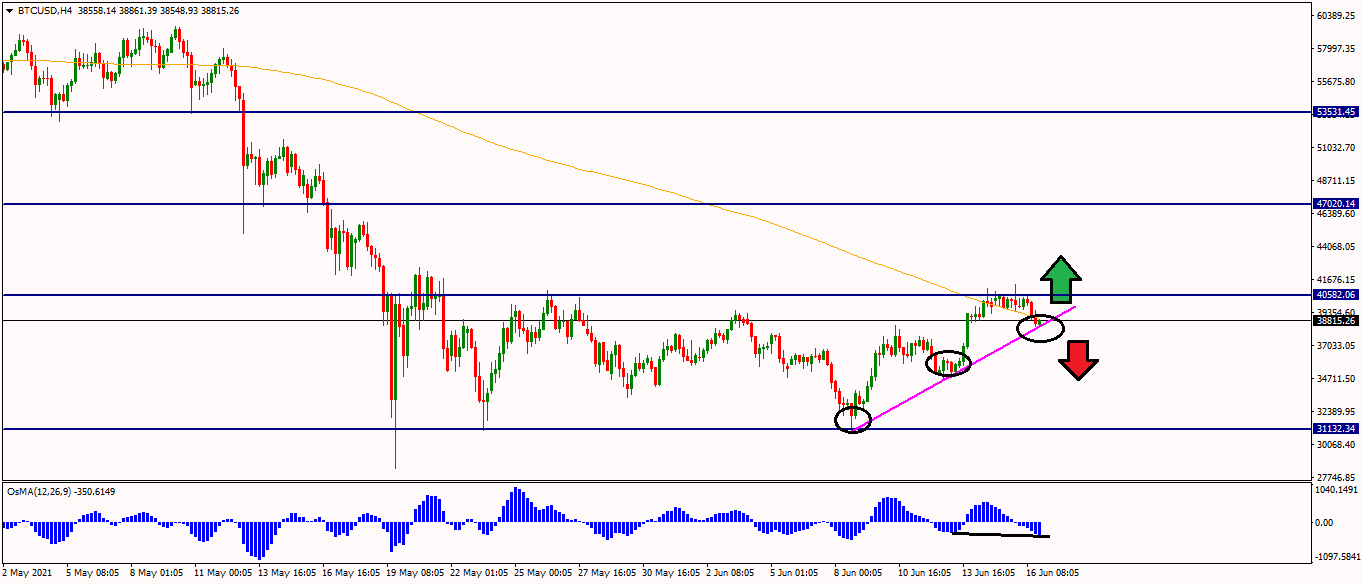Click the black ellipse just below the red arrow
1362x584 pixels.
[1041, 327]
